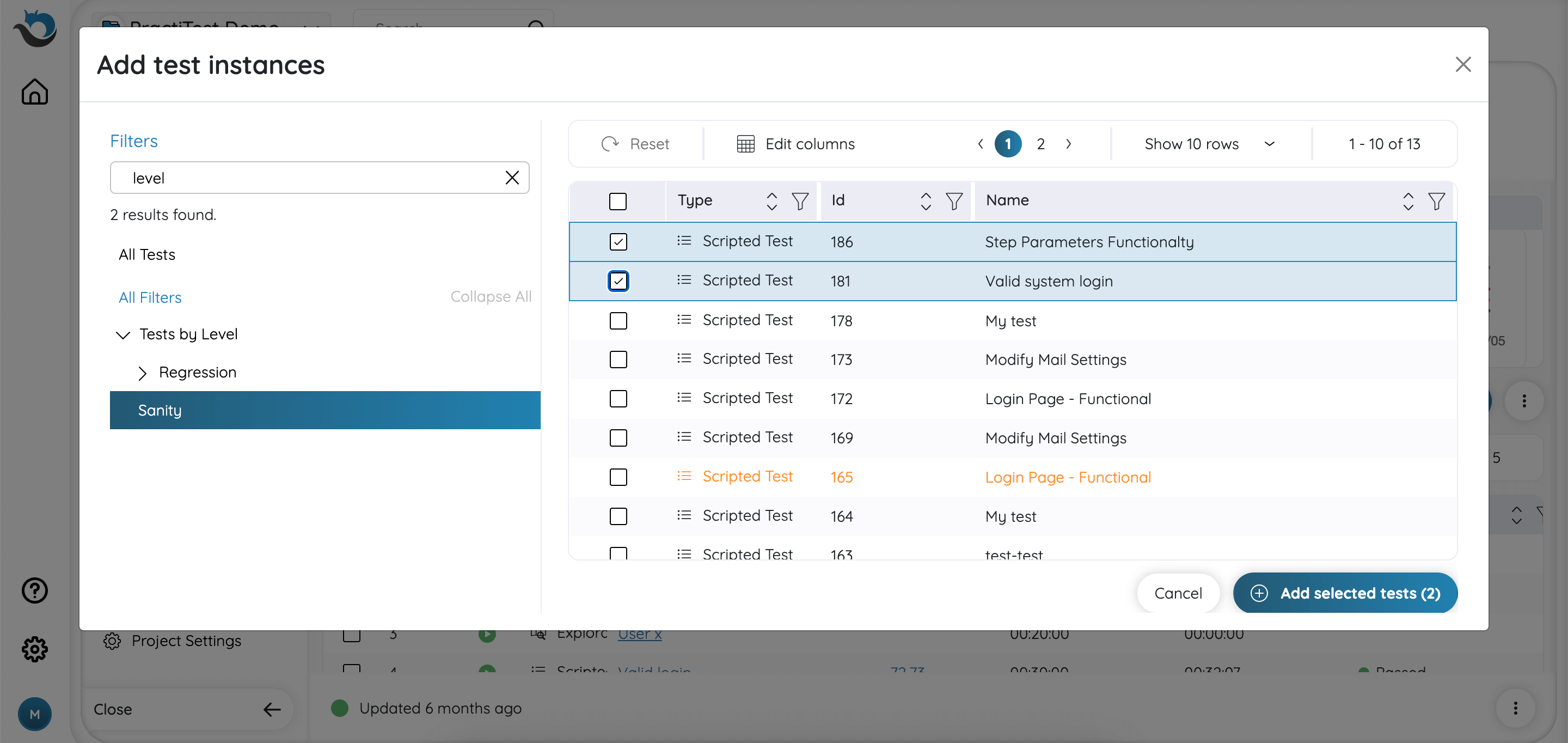
Task: Sort the table by Id
Action: point(925,201)
